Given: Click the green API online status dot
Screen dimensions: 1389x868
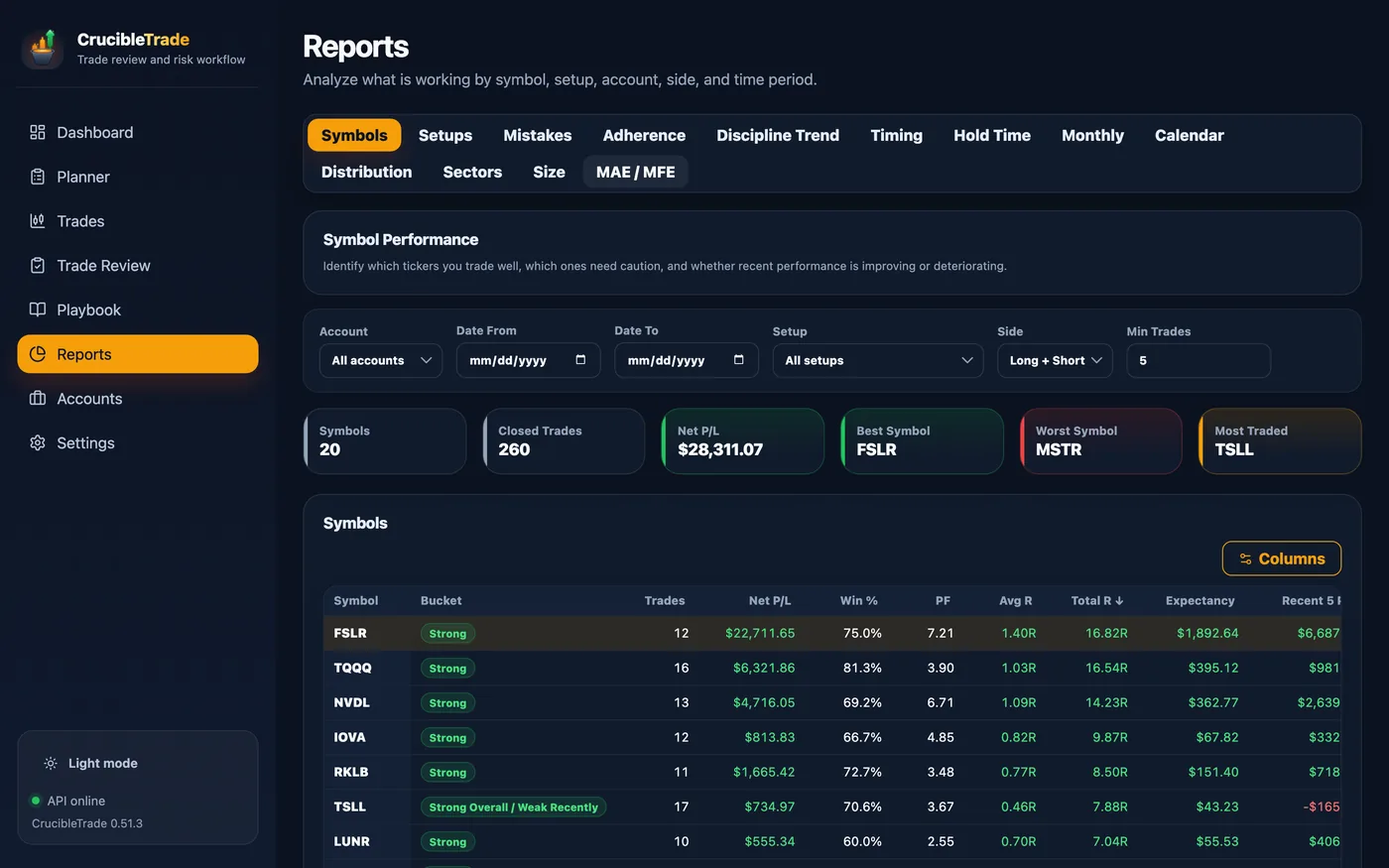Looking at the screenshot, I should pos(36,801).
